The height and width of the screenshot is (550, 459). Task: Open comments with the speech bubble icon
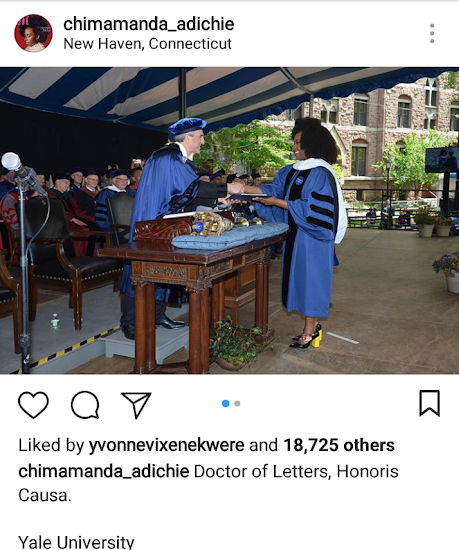pos(85,404)
